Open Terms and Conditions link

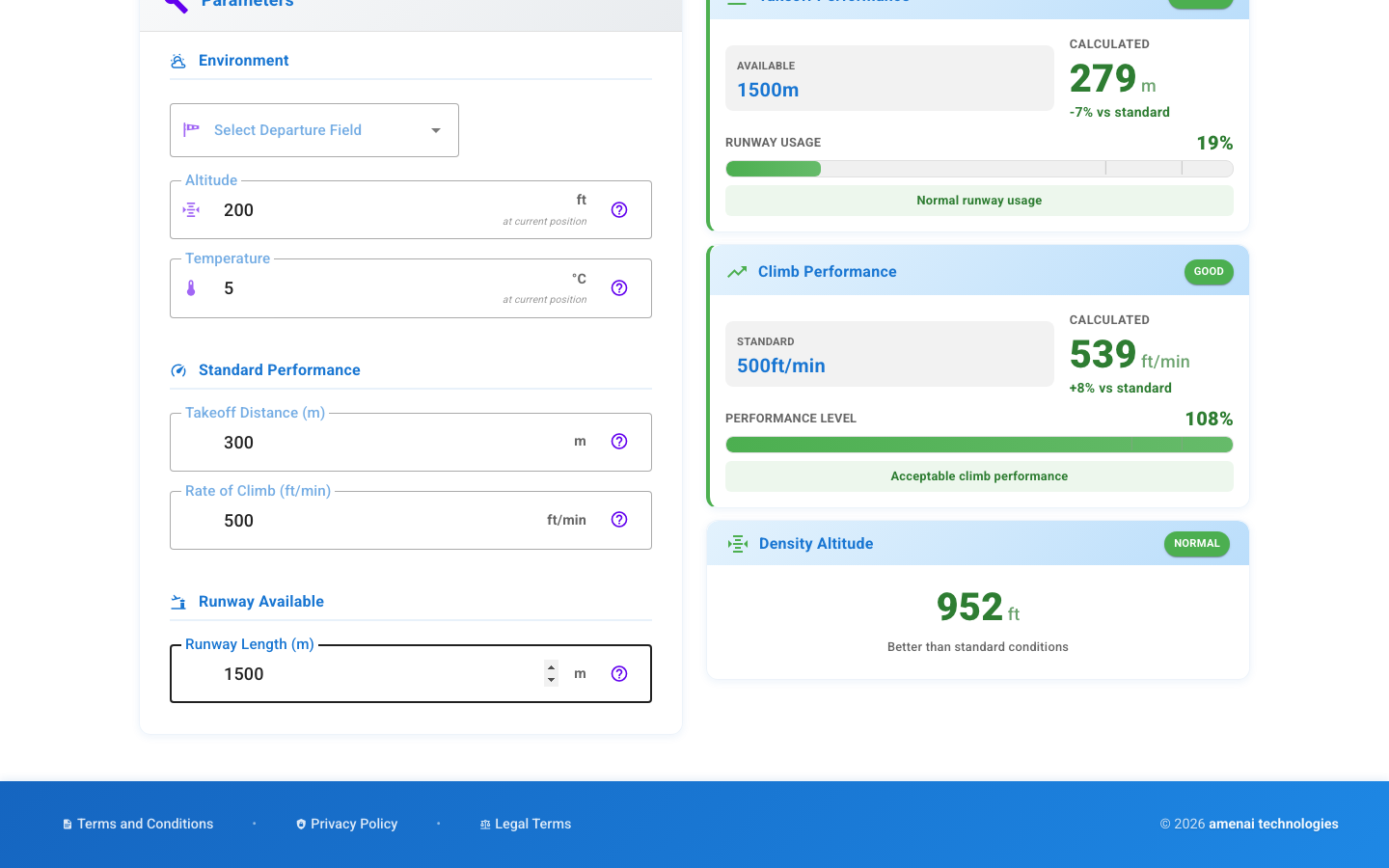coord(145,824)
